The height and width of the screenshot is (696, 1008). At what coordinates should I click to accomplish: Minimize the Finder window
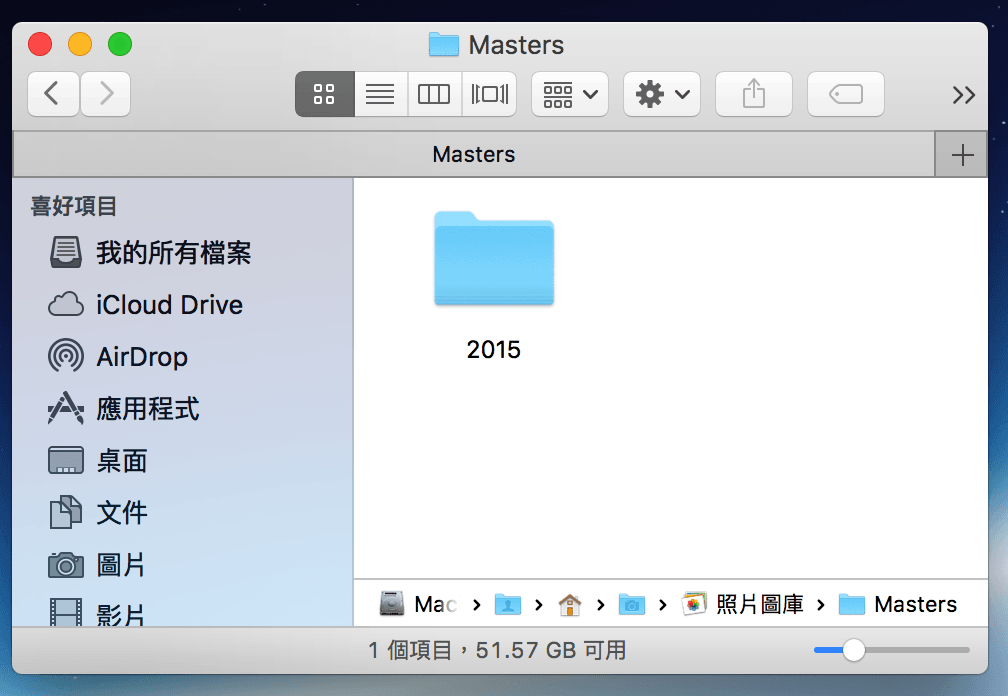[80, 44]
